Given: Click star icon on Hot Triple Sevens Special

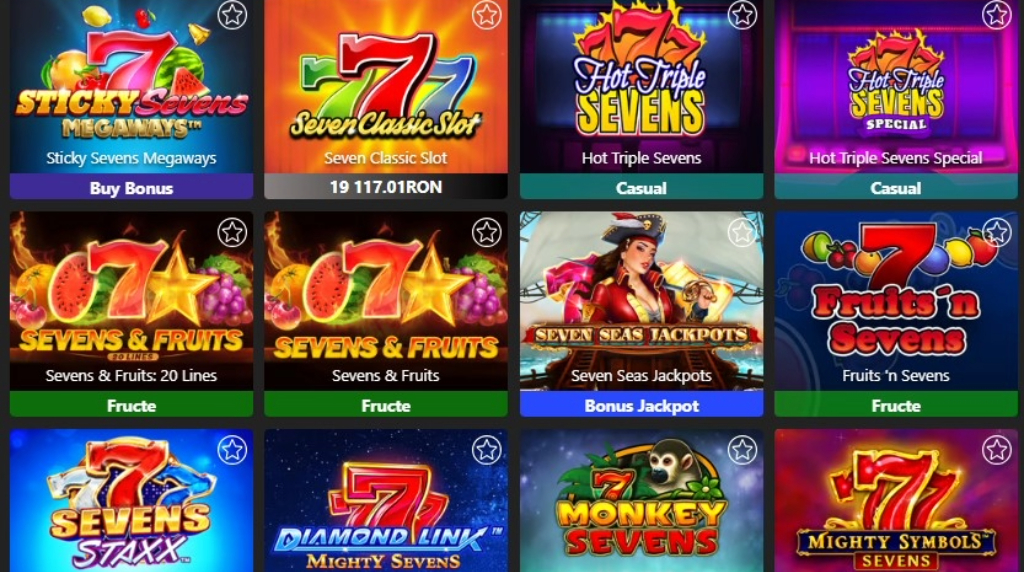Looking at the screenshot, I should click(x=997, y=14).
